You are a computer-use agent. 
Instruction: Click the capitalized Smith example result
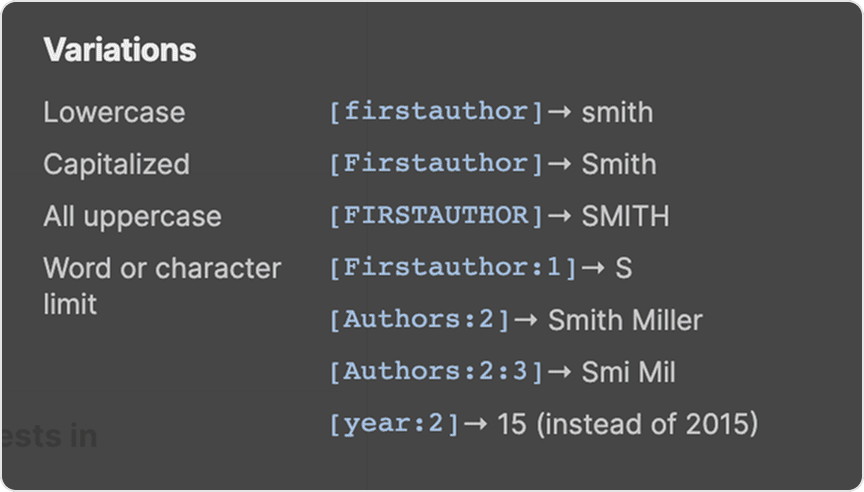619,164
